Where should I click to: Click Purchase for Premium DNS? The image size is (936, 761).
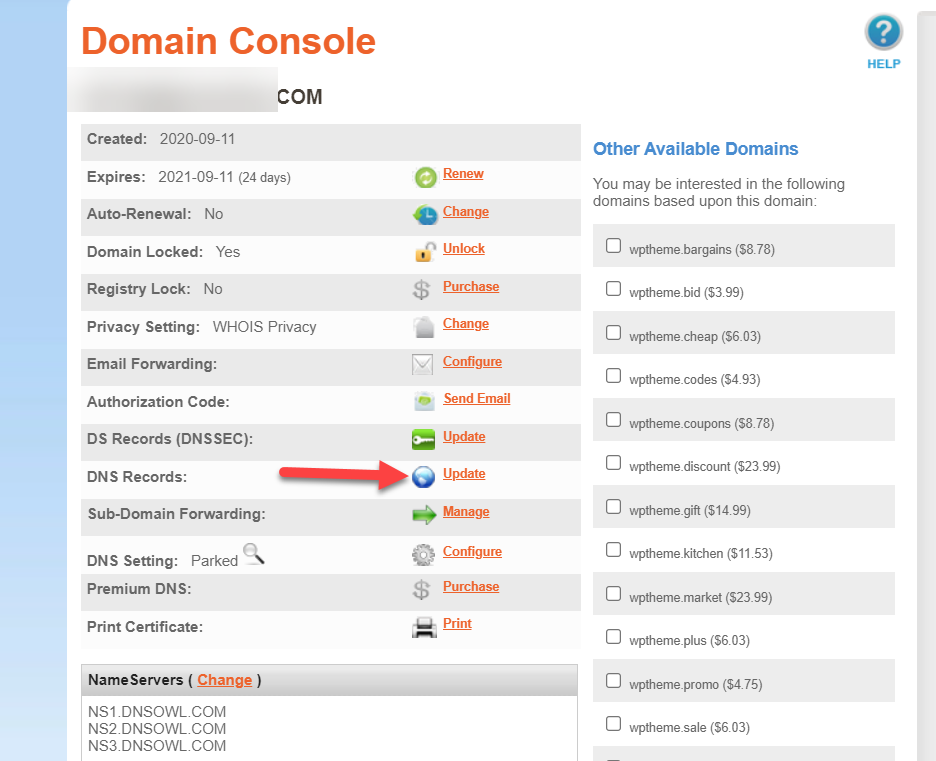471,587
